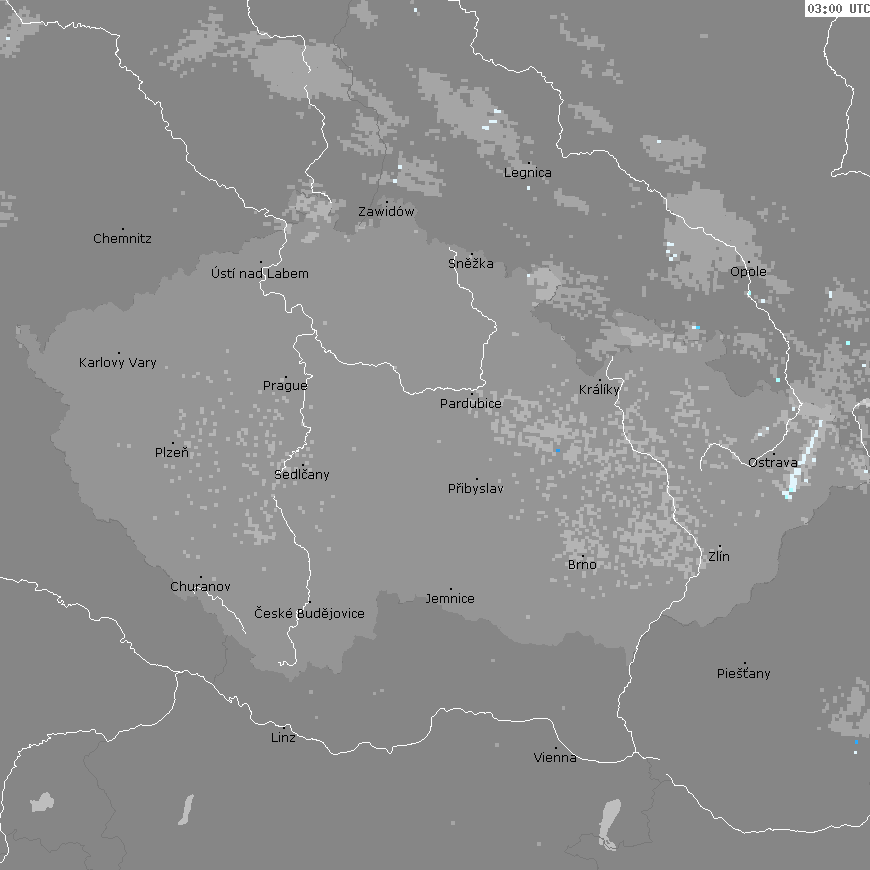
Task: Click the Linz city label
Action: [x=283, y=738]
